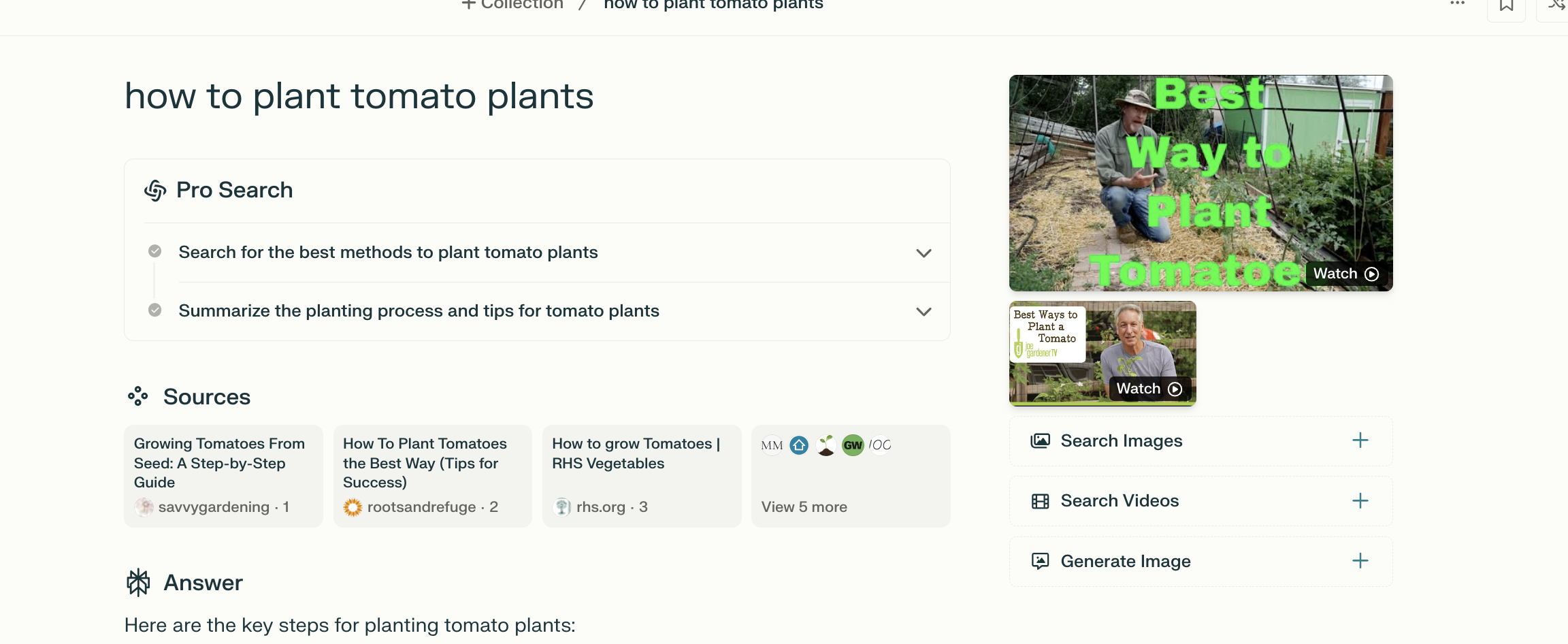
Task: Expand 'Summarize the planting process' step chevron
Action: pyautogui.click(x=923, y=312)
